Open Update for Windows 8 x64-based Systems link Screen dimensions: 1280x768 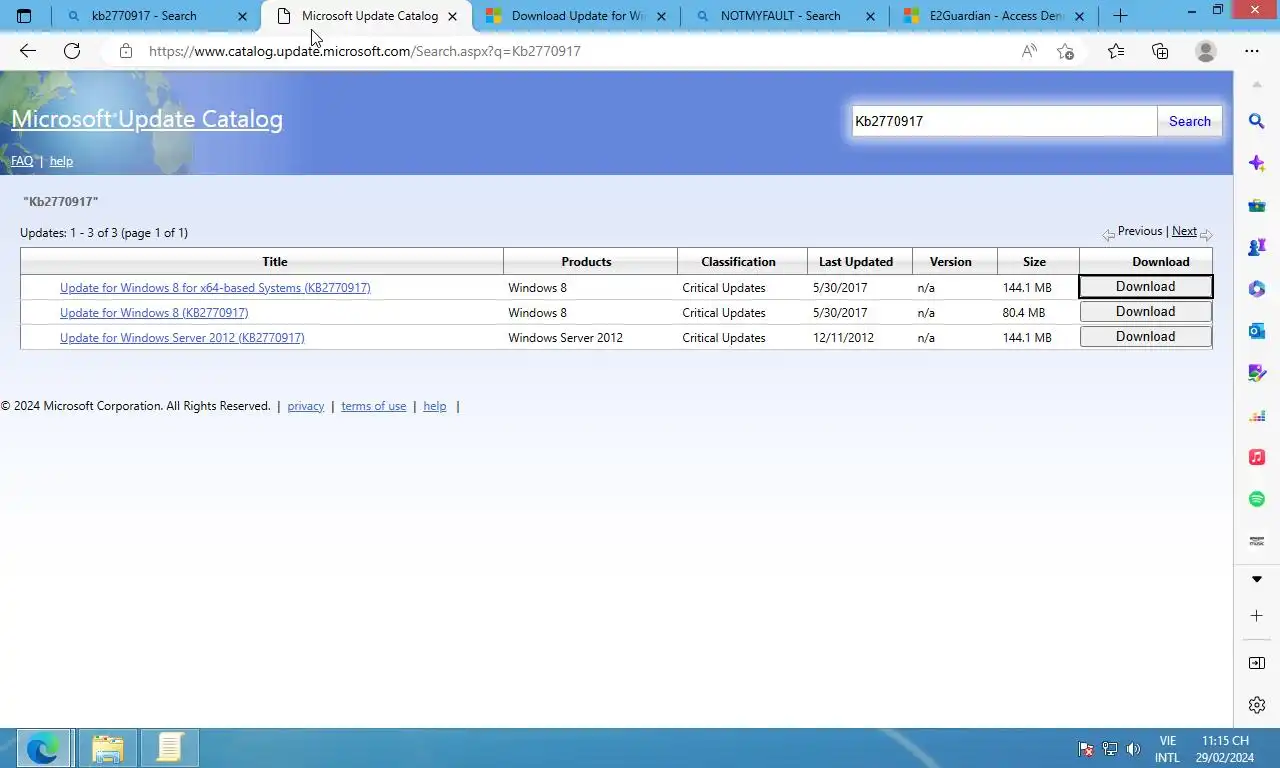pos(215,288)
